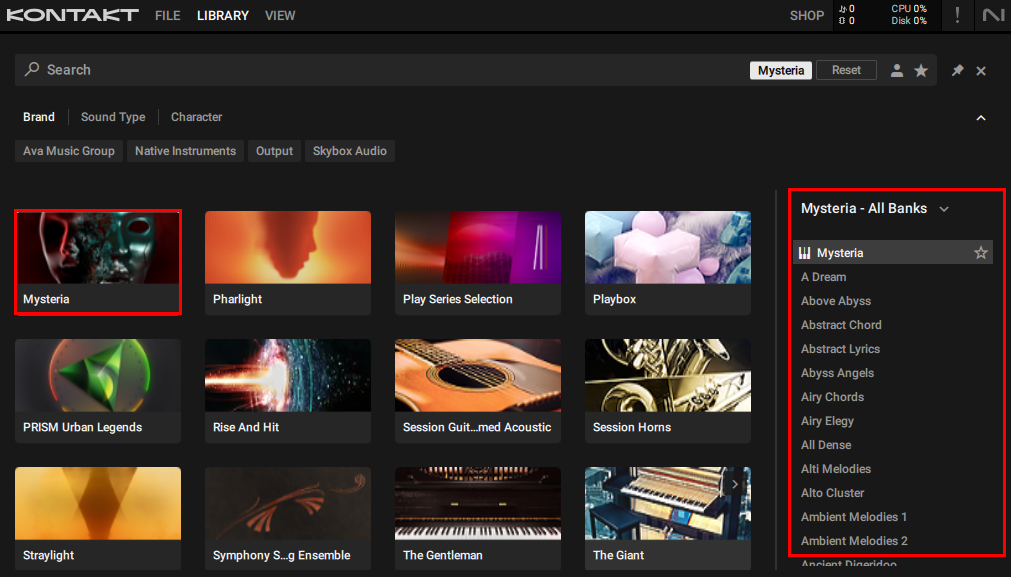Open the Session Horns tile
Screen dimensions: 1011x577
[x=668, y=391]
